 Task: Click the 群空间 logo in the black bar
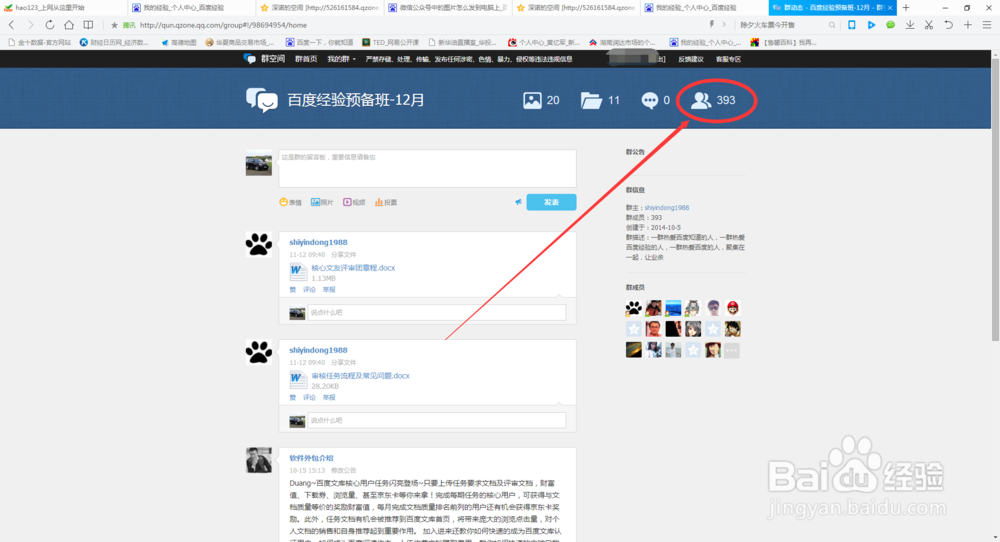click(264, 59)
